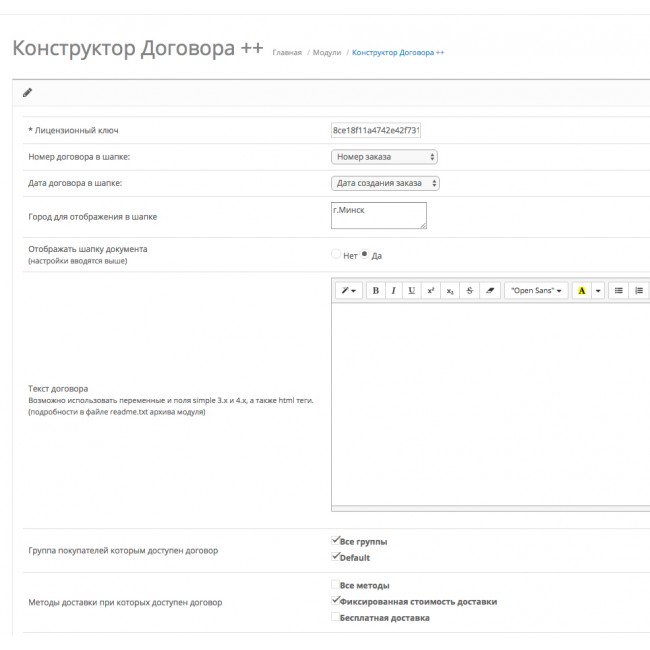Open the 'Дата создания заказа' dropdown
The height and width of the screenshot is (650, 650).
(x=385, y=183)
